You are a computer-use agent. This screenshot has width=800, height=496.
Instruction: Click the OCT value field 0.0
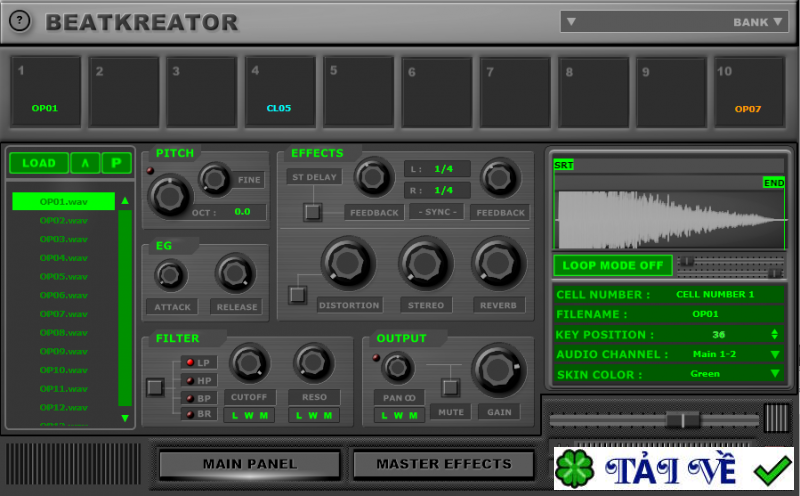[242, 212]
